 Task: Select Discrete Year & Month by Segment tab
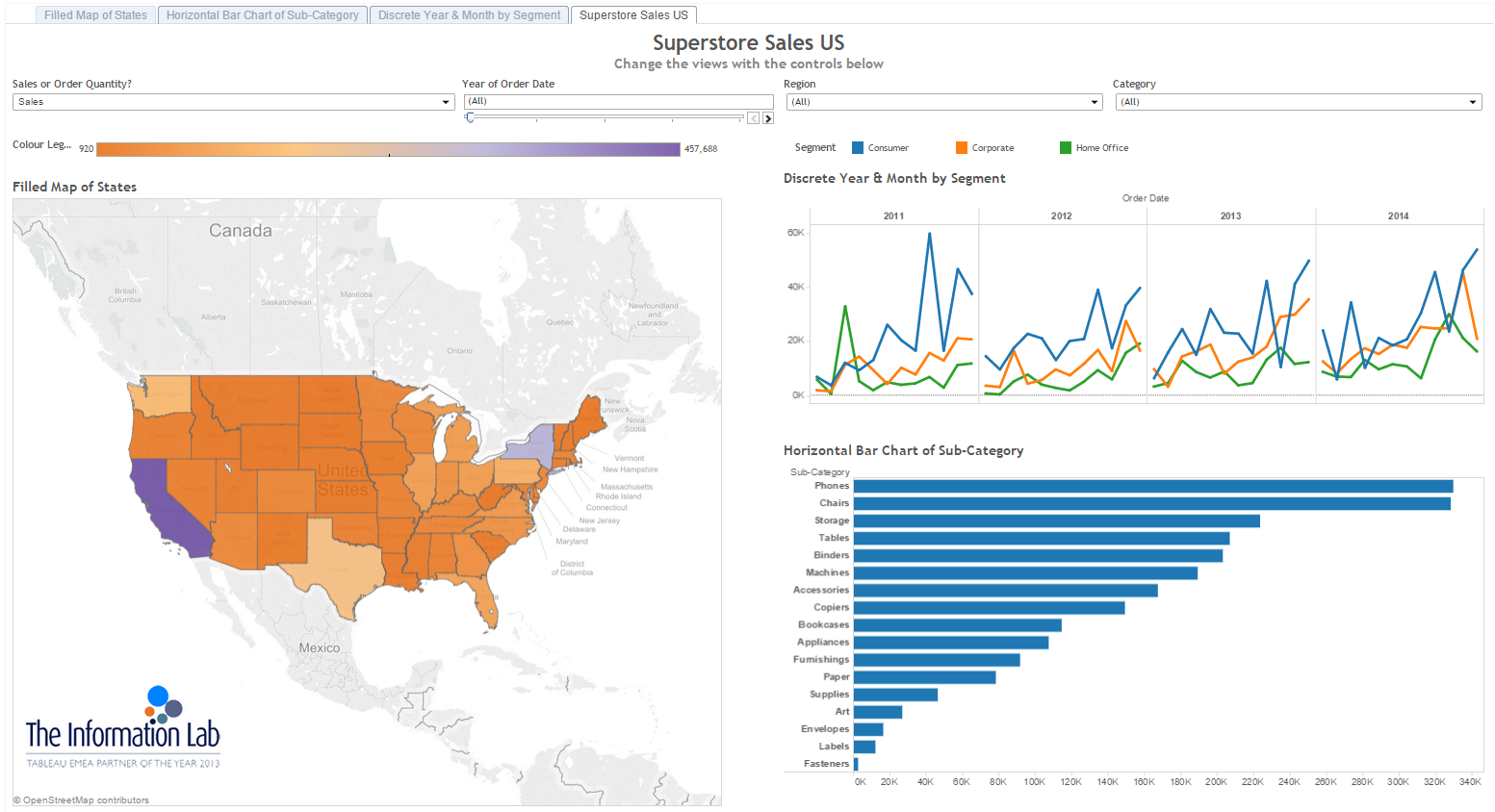coord(469,15)
